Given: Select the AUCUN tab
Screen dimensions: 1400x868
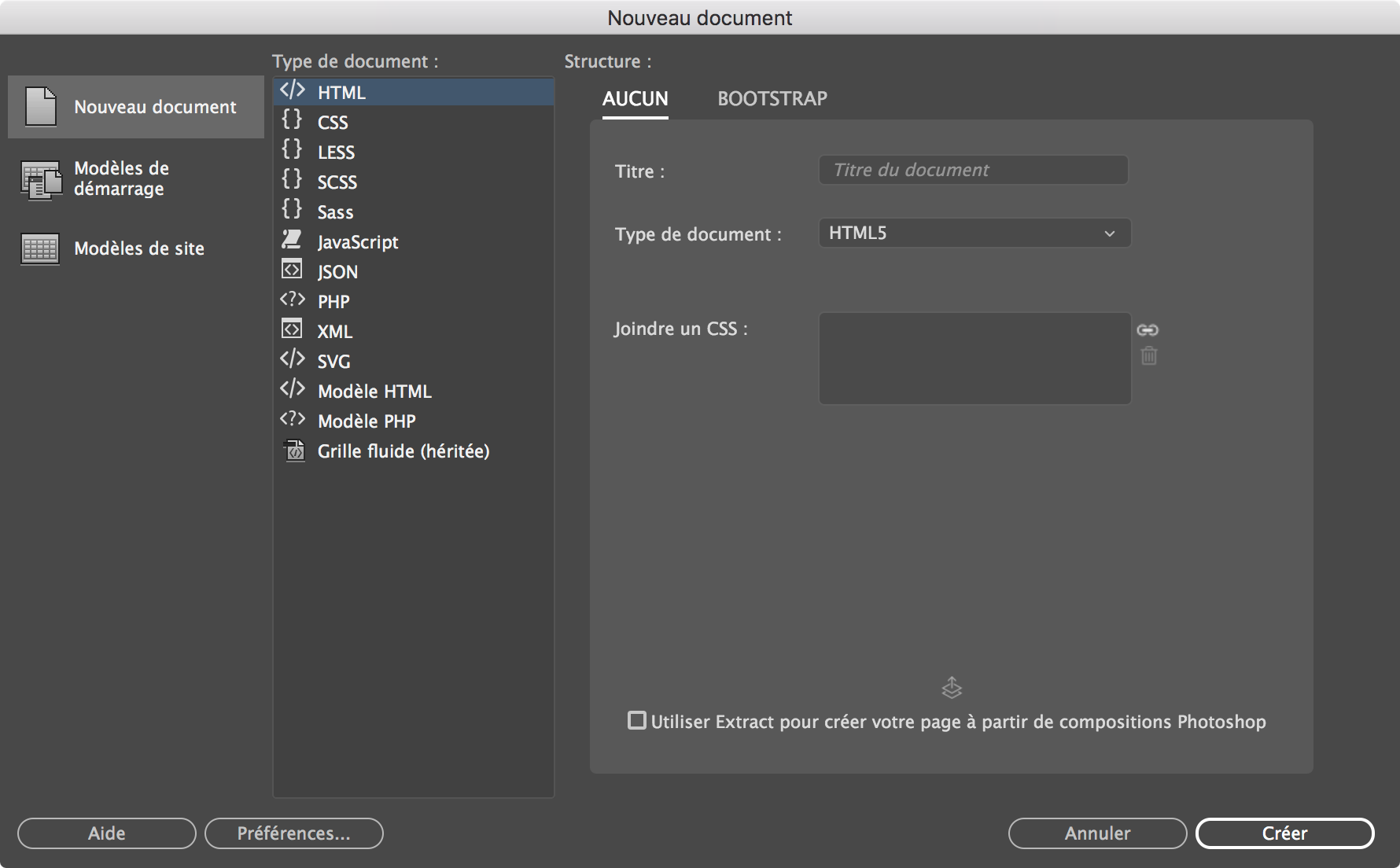Looking at the screenshot, I should 635,99.
